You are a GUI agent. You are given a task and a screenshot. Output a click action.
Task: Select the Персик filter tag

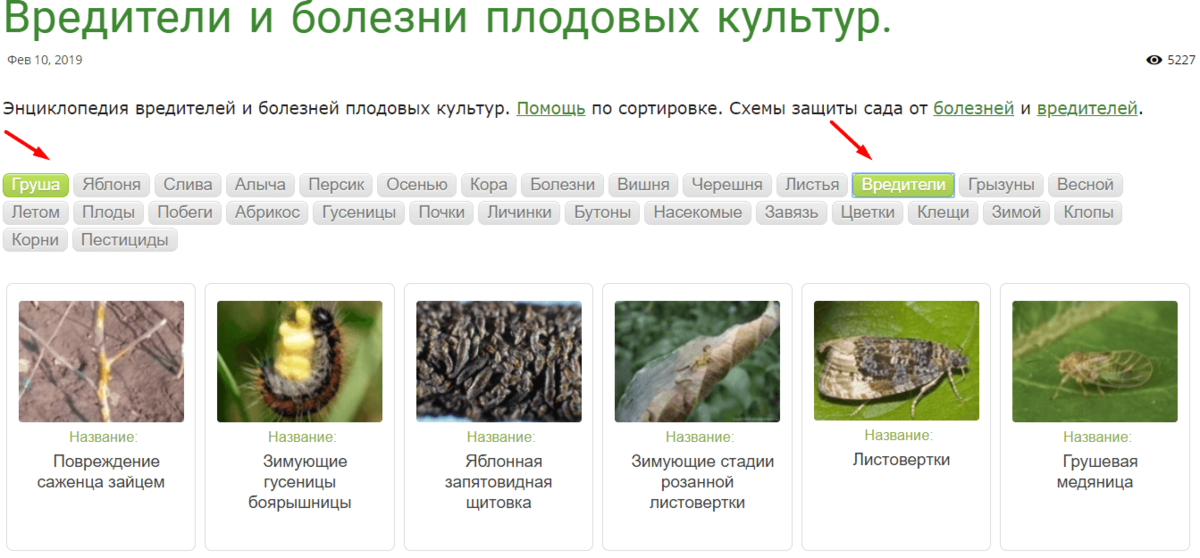pyautogui.click(x=336, y=185)
